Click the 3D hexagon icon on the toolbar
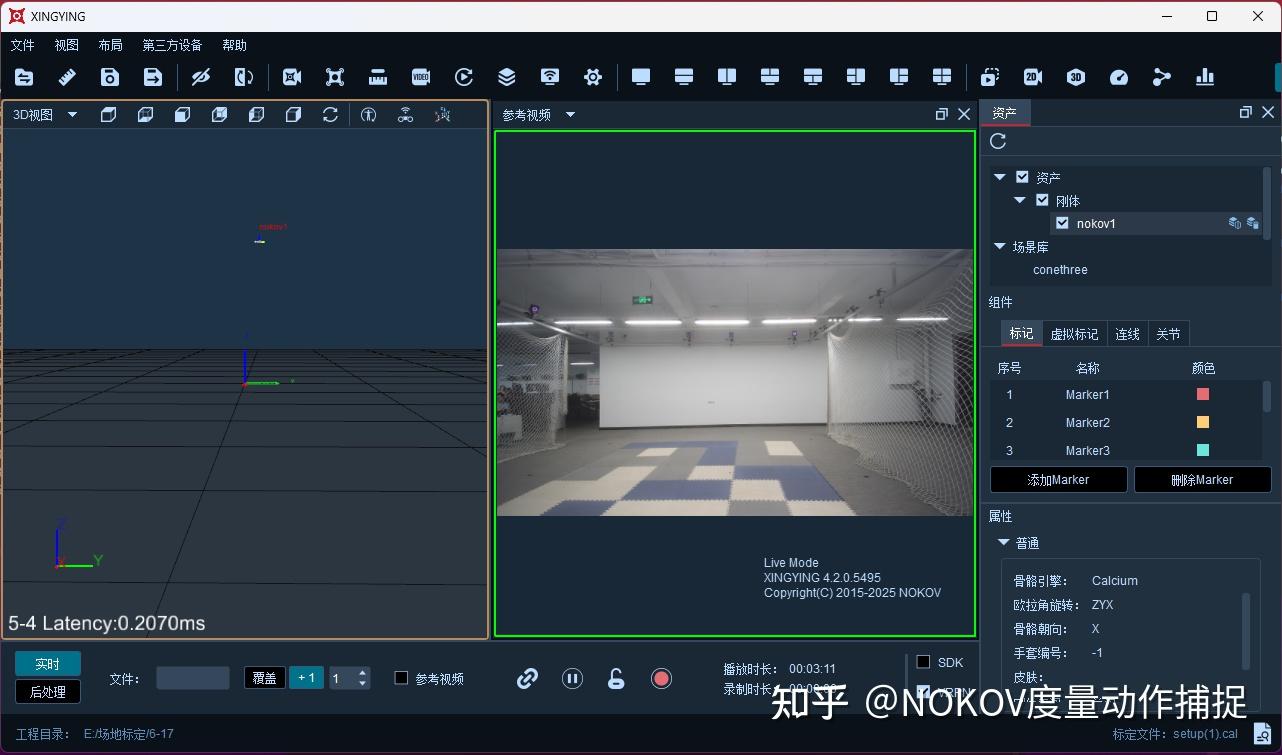The height and width of the screenshot is (755, 1282). 1075,77
